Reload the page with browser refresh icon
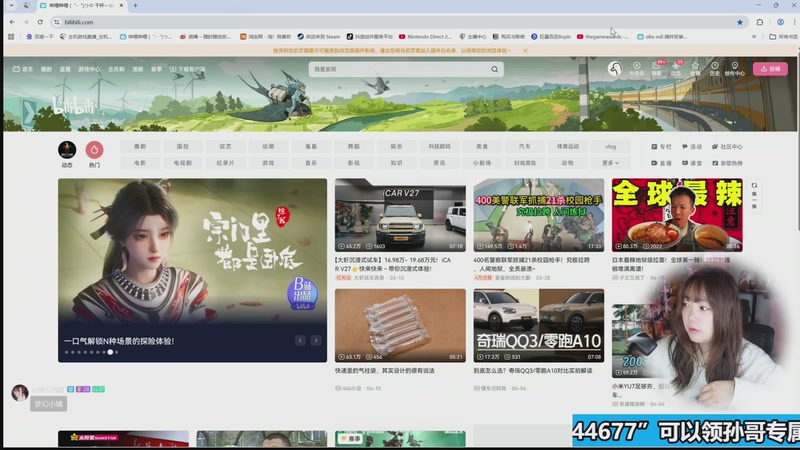The image size is (800, 450). click(40, 22)
